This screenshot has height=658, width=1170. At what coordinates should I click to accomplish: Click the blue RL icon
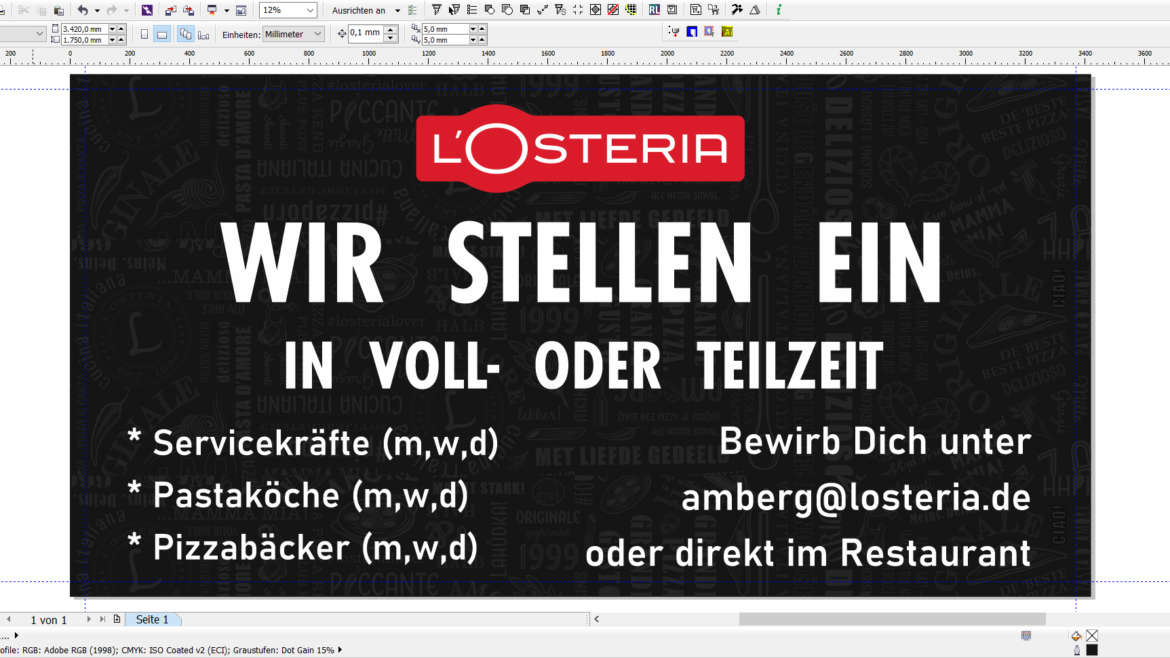654,10
